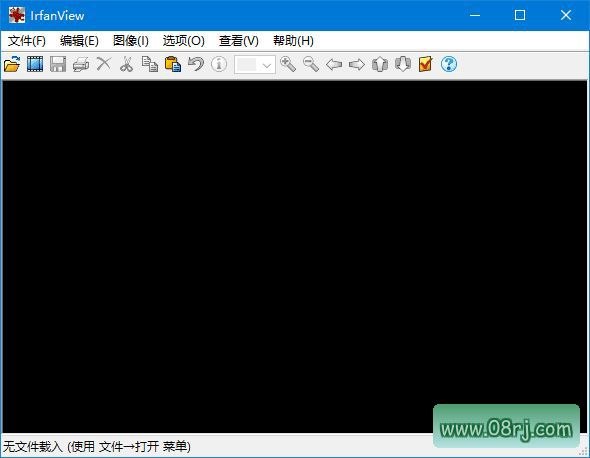Open the 文件(F) menu
The width and height of the screenshot is (590, 458).
tap(27, 41)
